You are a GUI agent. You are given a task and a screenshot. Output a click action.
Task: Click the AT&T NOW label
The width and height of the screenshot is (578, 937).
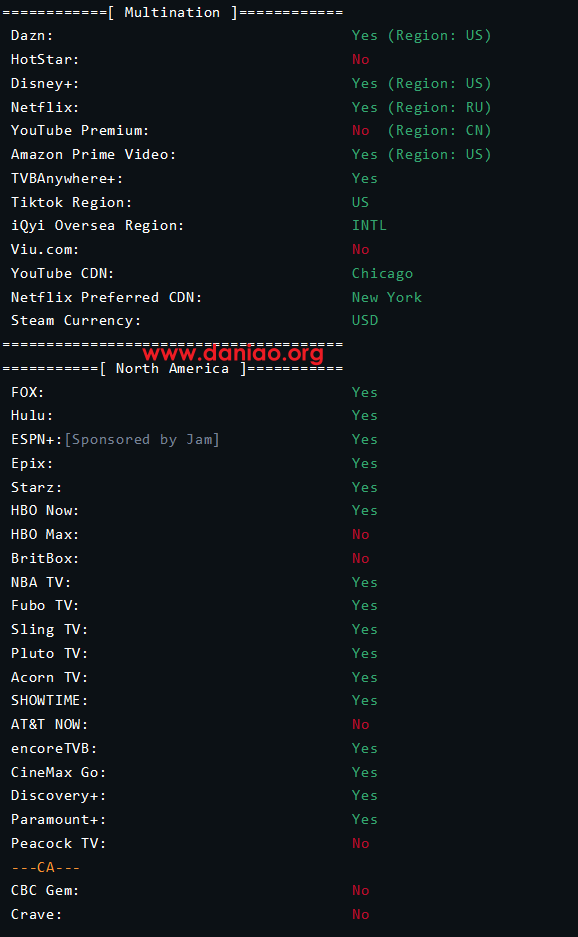(x=50, y=725)
